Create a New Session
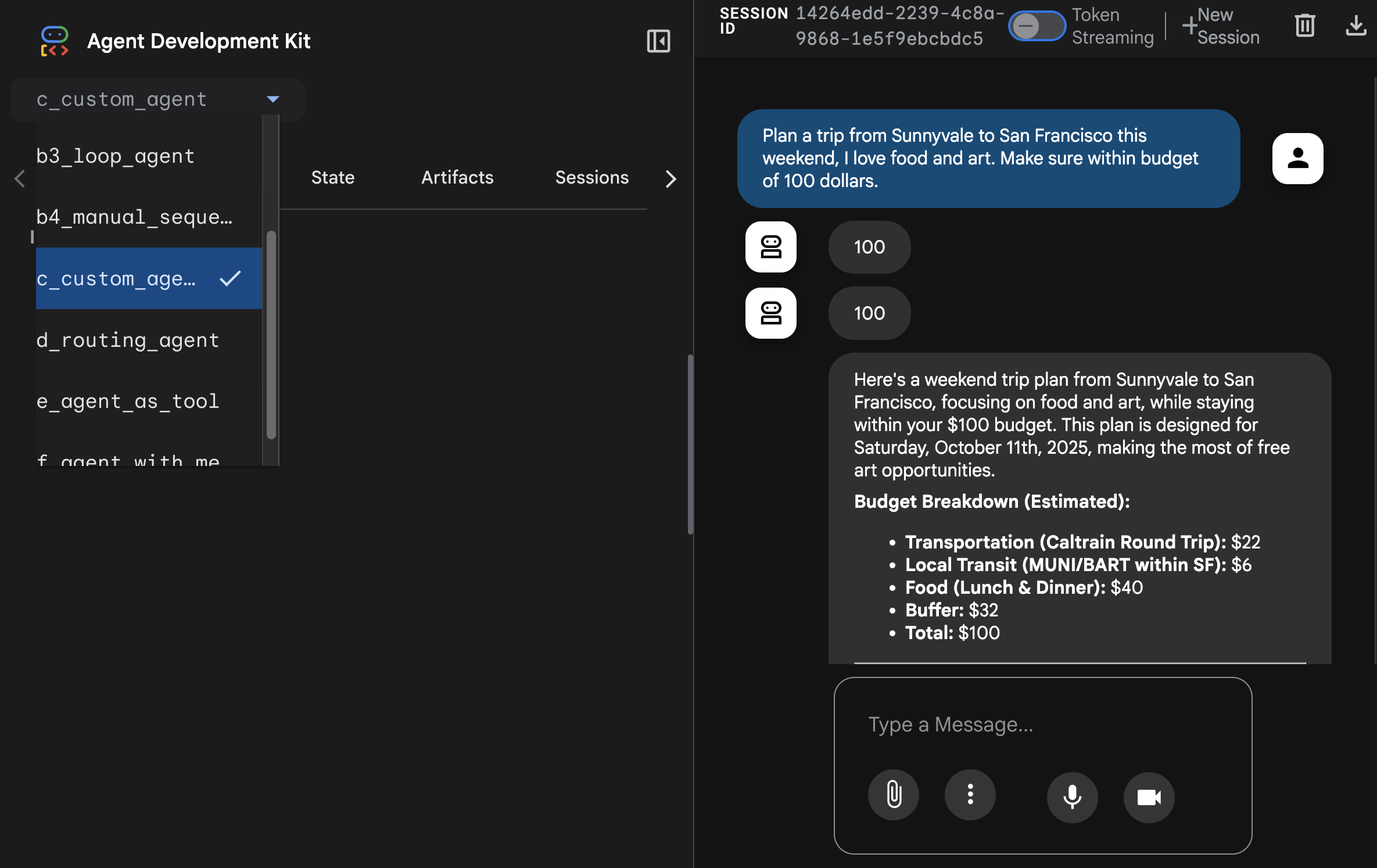The height and width of the screenshot is (868, 1377). click(x=1220, y=26)
